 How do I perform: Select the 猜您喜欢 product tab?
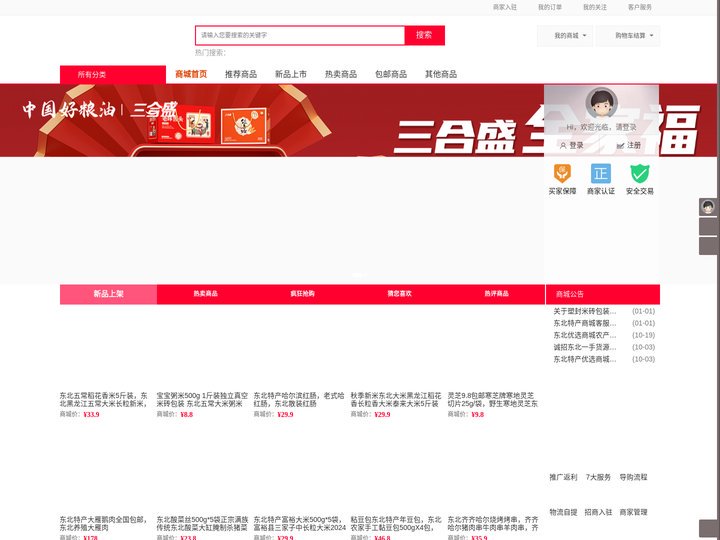399,294
